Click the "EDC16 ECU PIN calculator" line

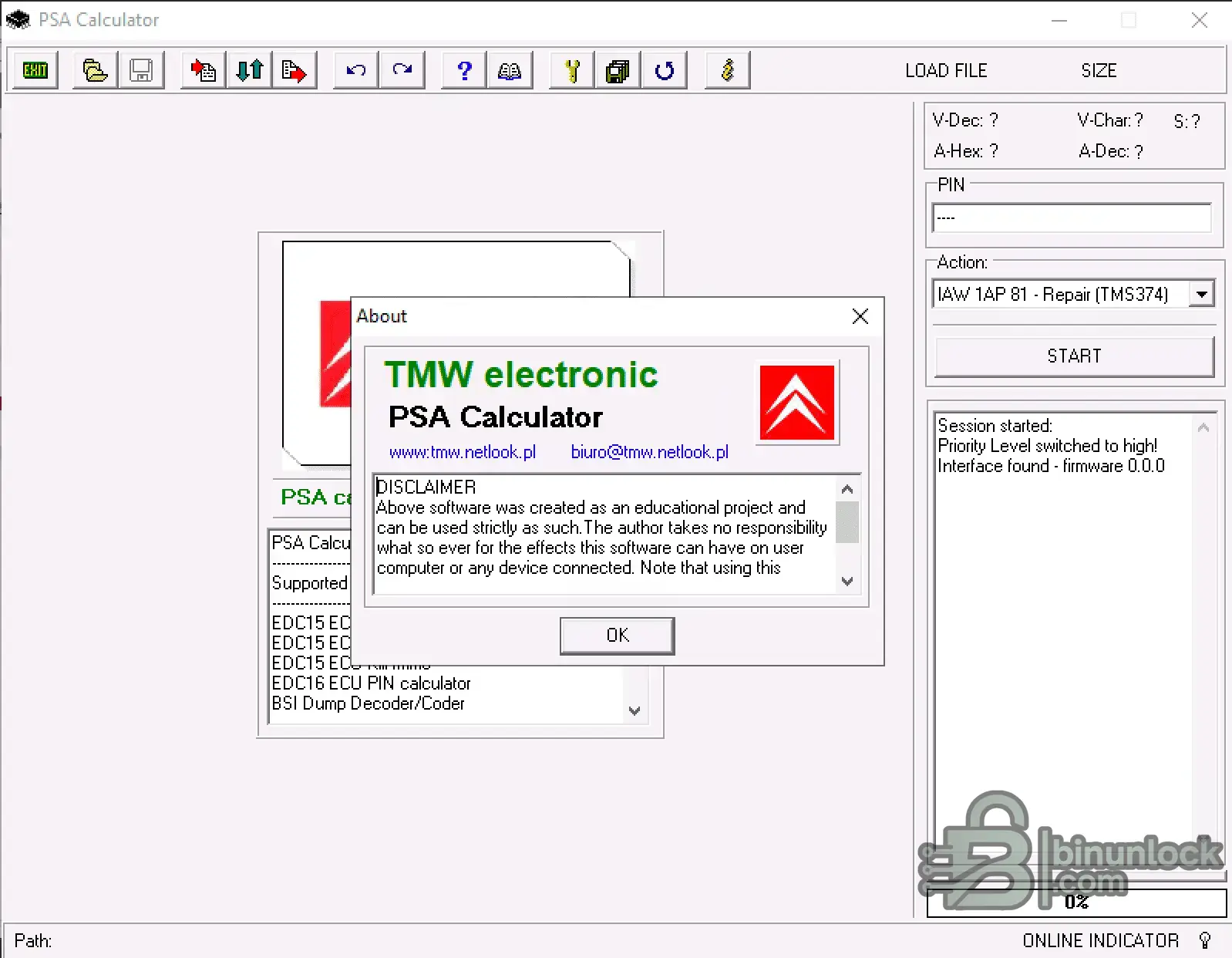coord(371,683)
